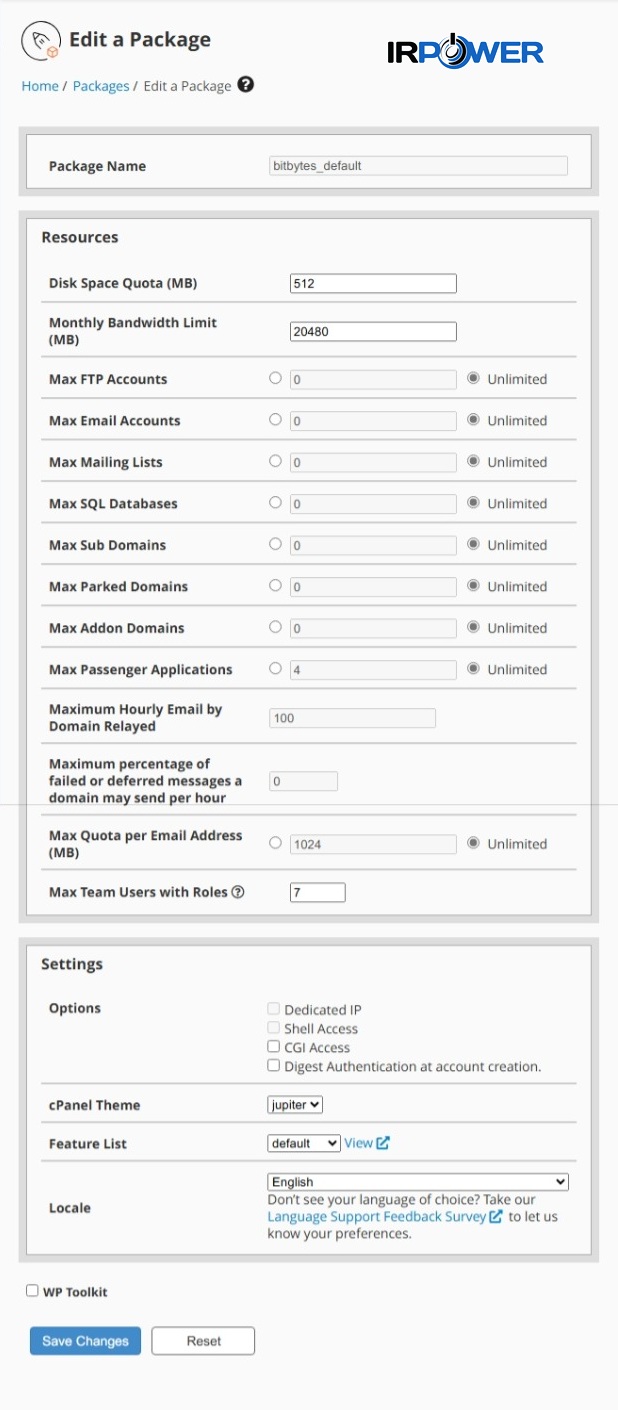
Task: Open the cPanel Theme jupiter dropdown
Action: [x=295, y=1105]
